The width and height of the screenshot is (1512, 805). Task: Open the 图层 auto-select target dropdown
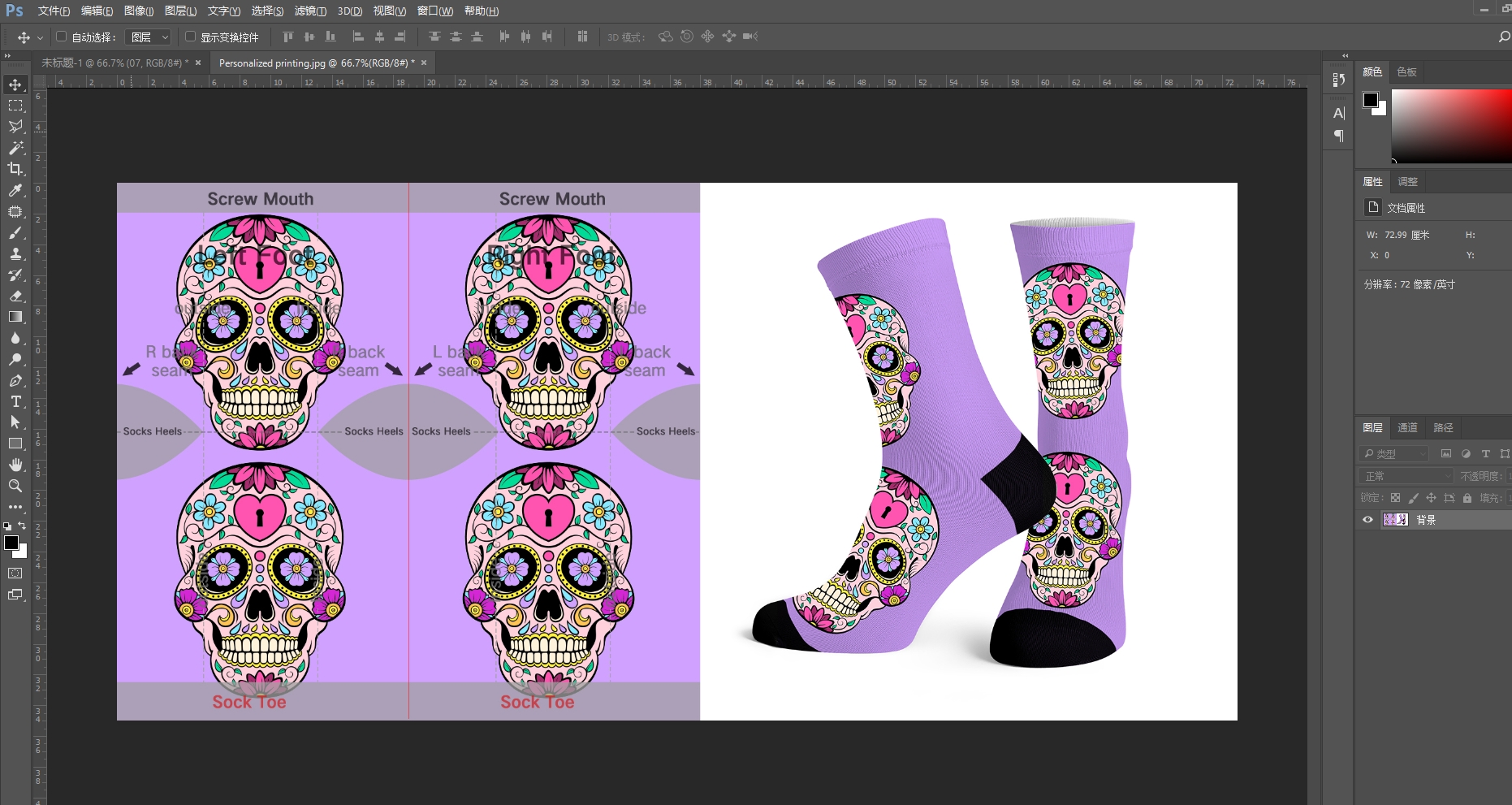tap(149, 37)
